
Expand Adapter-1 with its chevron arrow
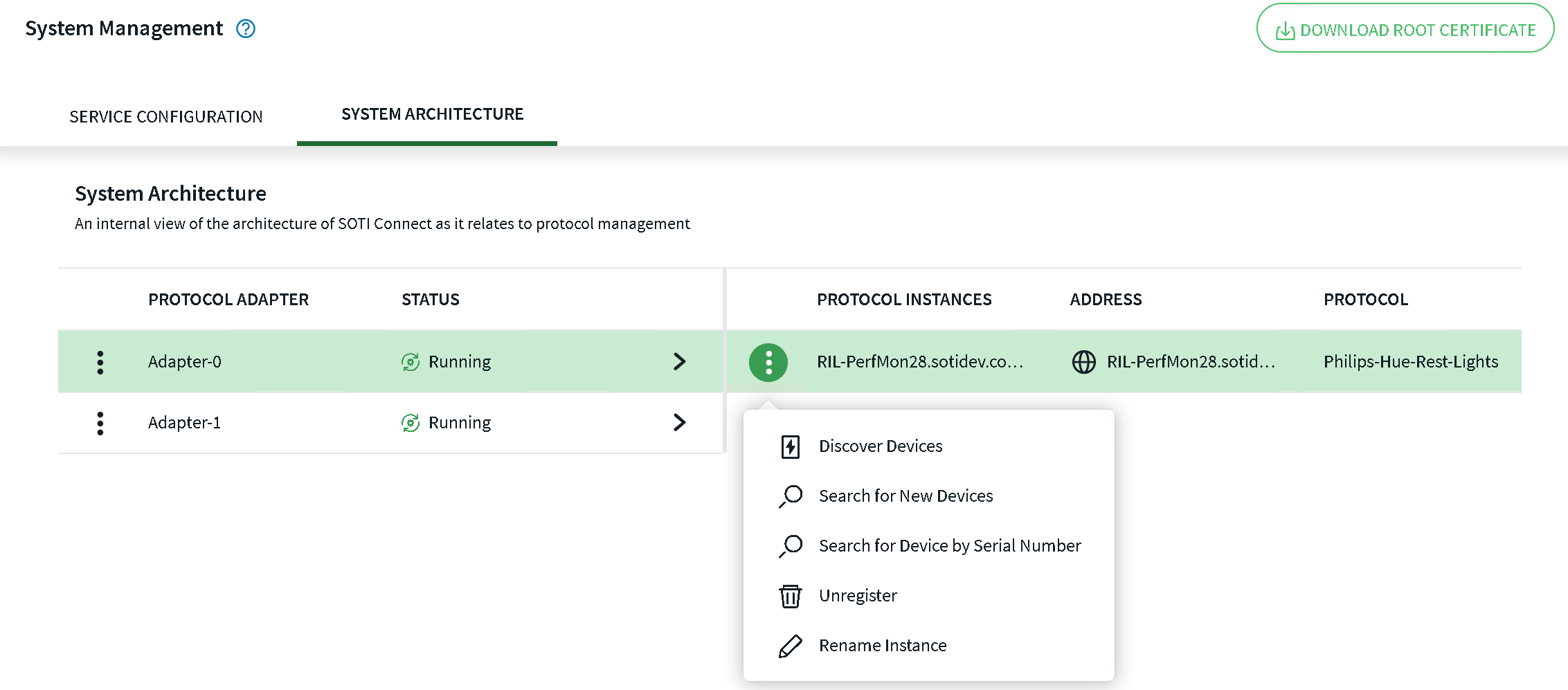pos(680,422)
